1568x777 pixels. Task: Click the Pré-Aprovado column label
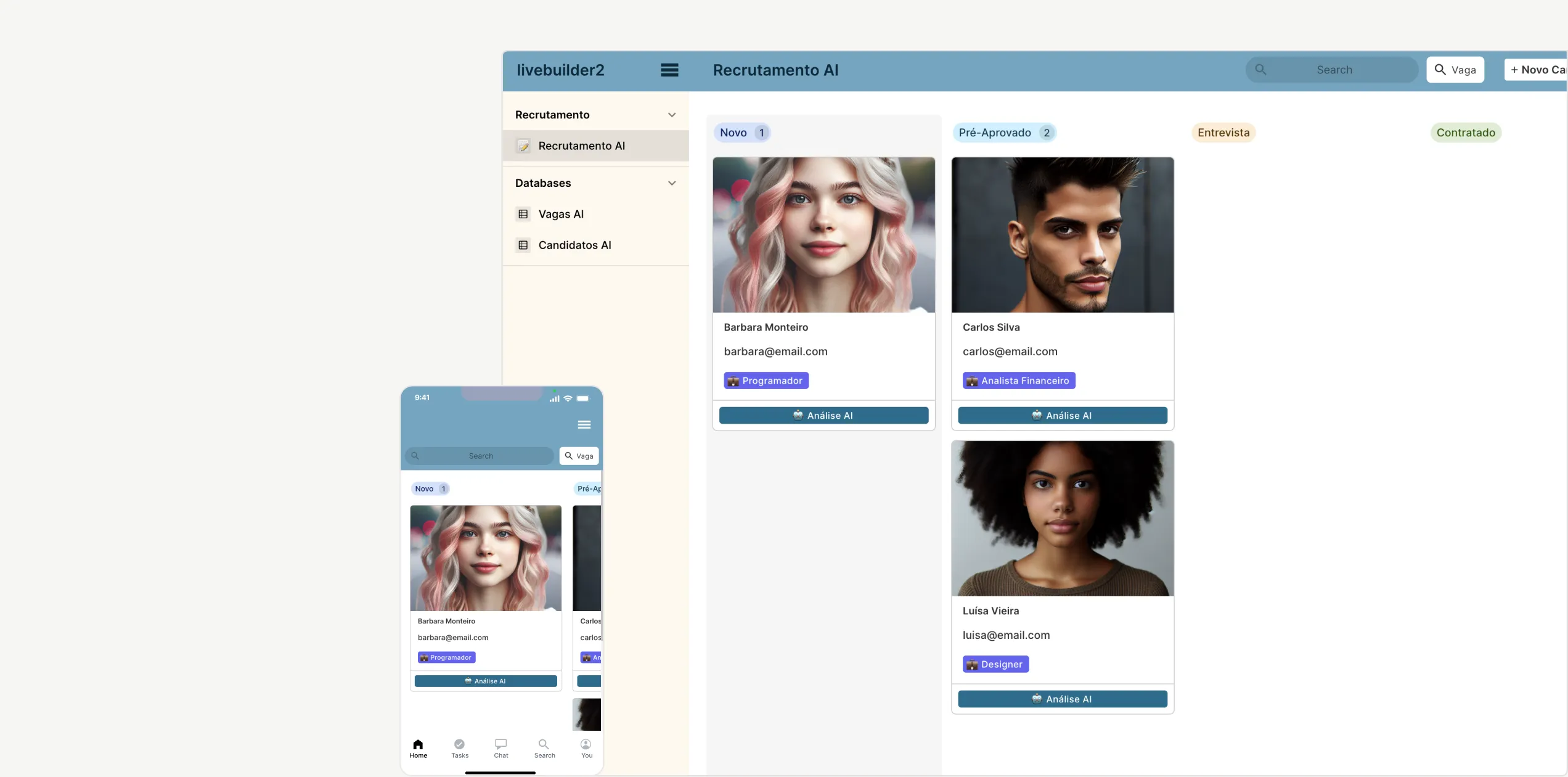coord(994,133)
